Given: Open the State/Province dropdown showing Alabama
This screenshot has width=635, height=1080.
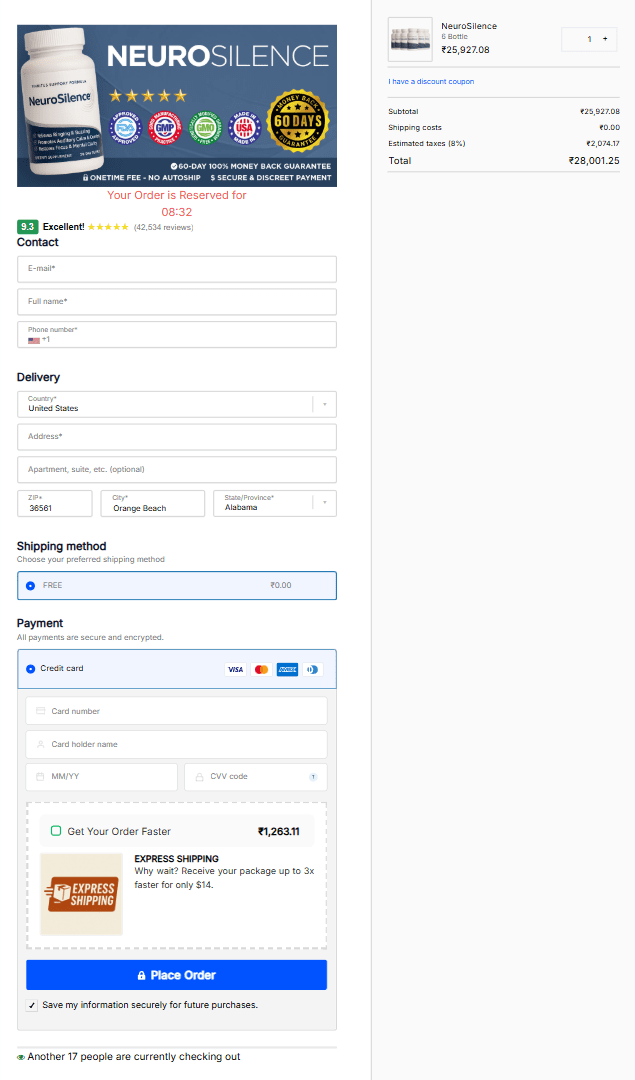Looking at the screenshot, I should (x=324, y=503).
